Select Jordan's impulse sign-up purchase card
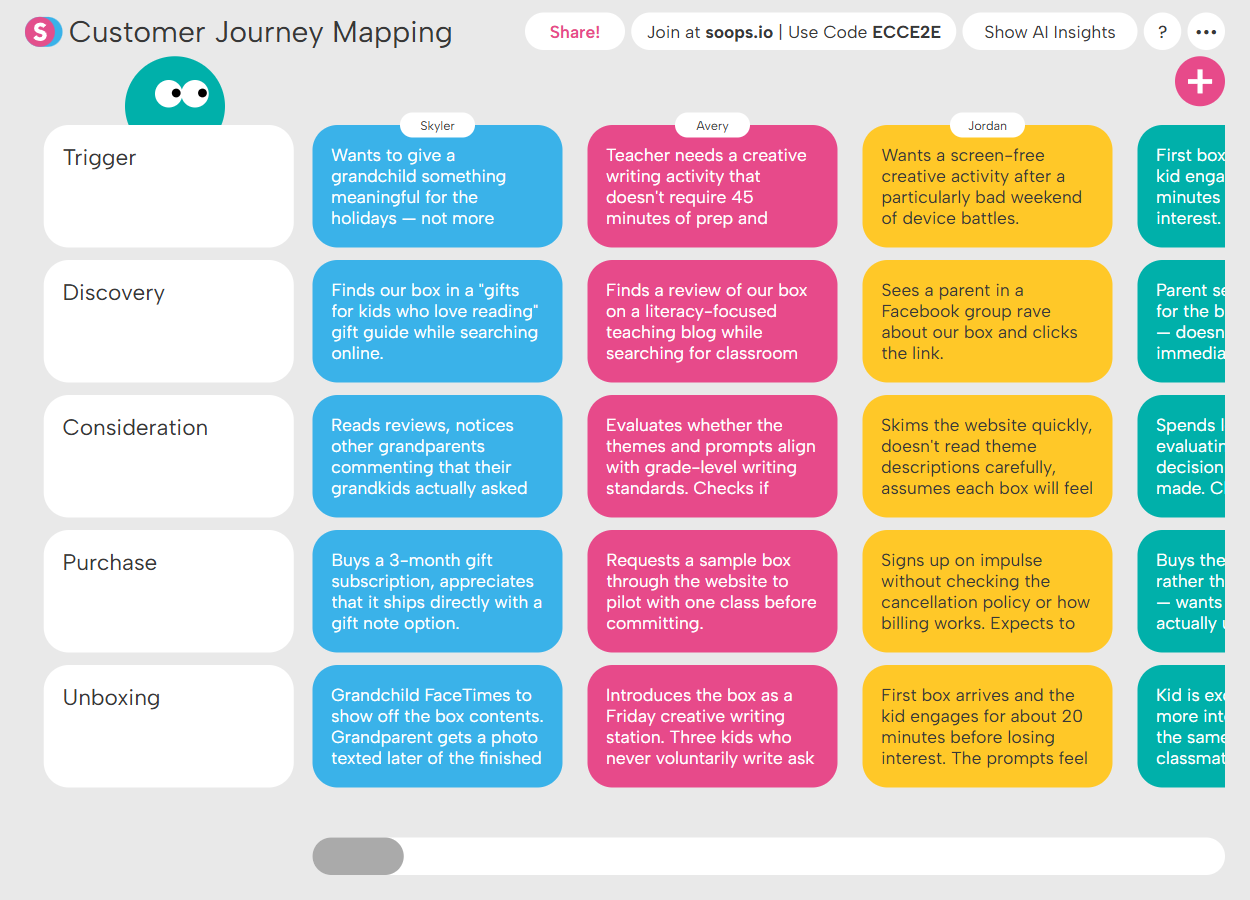 (987, 591)
